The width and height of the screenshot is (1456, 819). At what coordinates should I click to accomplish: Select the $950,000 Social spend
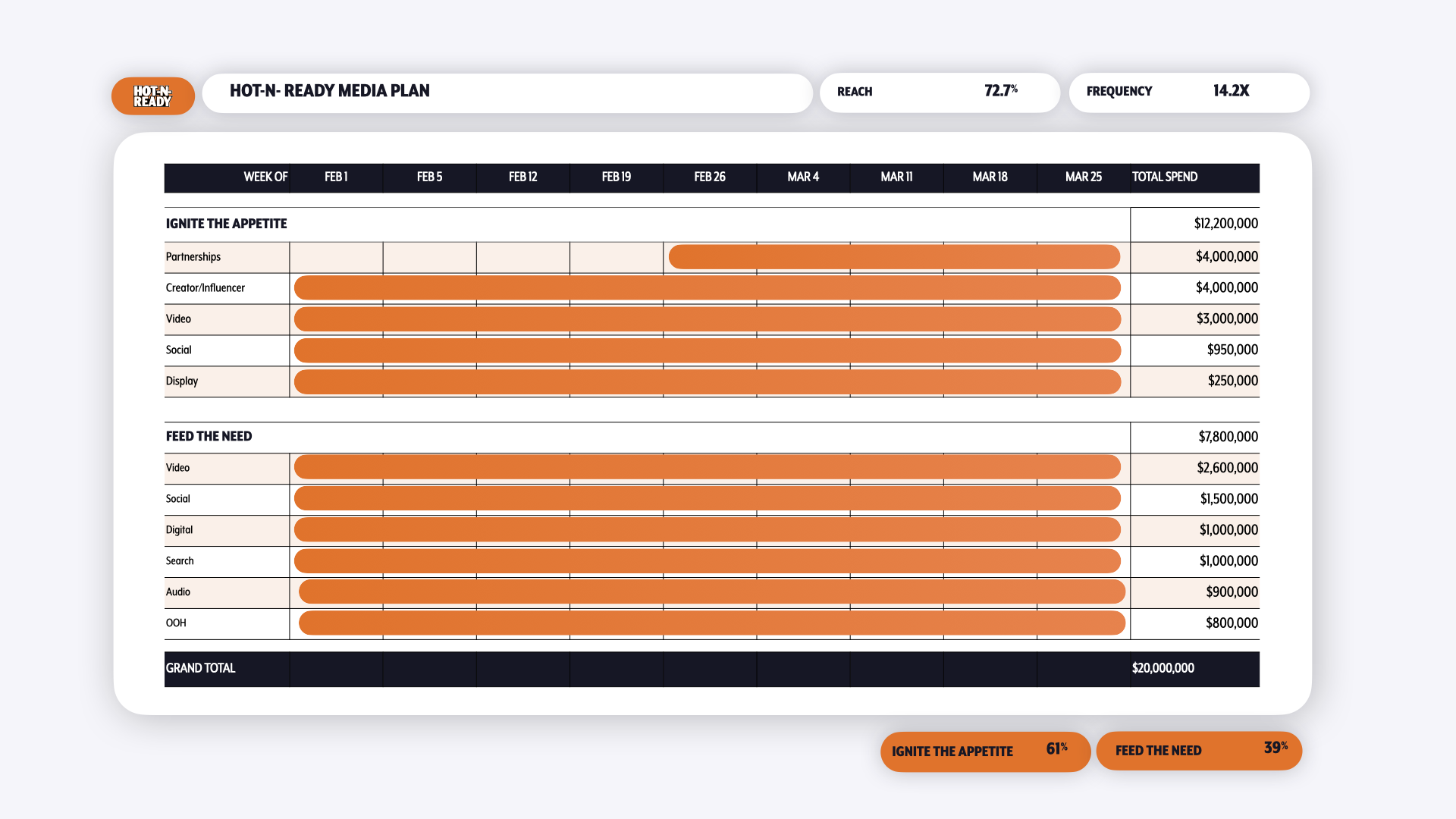point(1232,350)
